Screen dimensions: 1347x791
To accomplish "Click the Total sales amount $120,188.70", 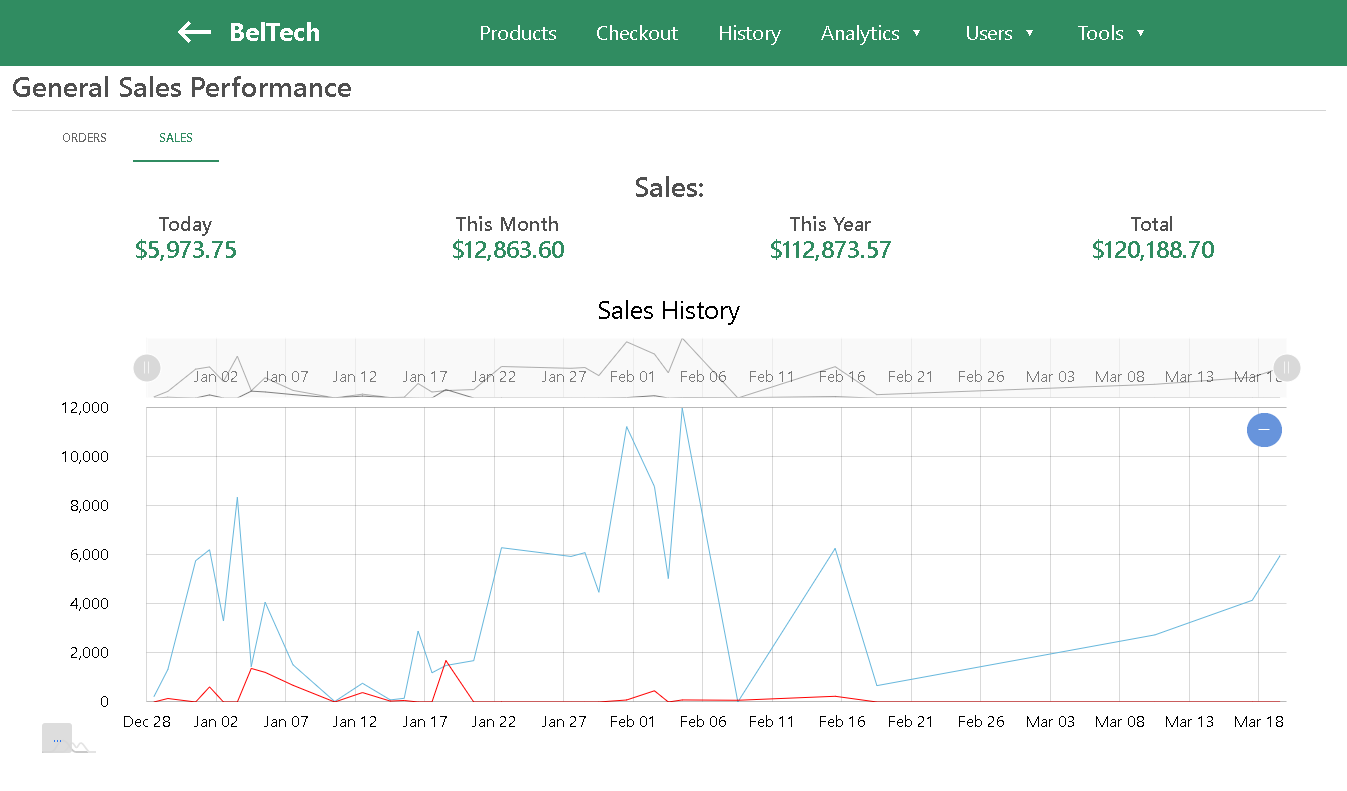I will pos(1153,250).
